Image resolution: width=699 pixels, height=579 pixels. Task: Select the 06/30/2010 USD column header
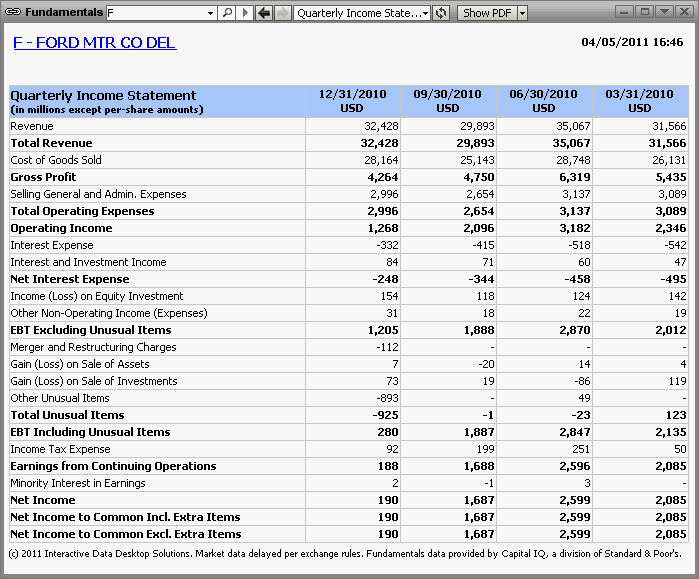[x=544, y=101]
